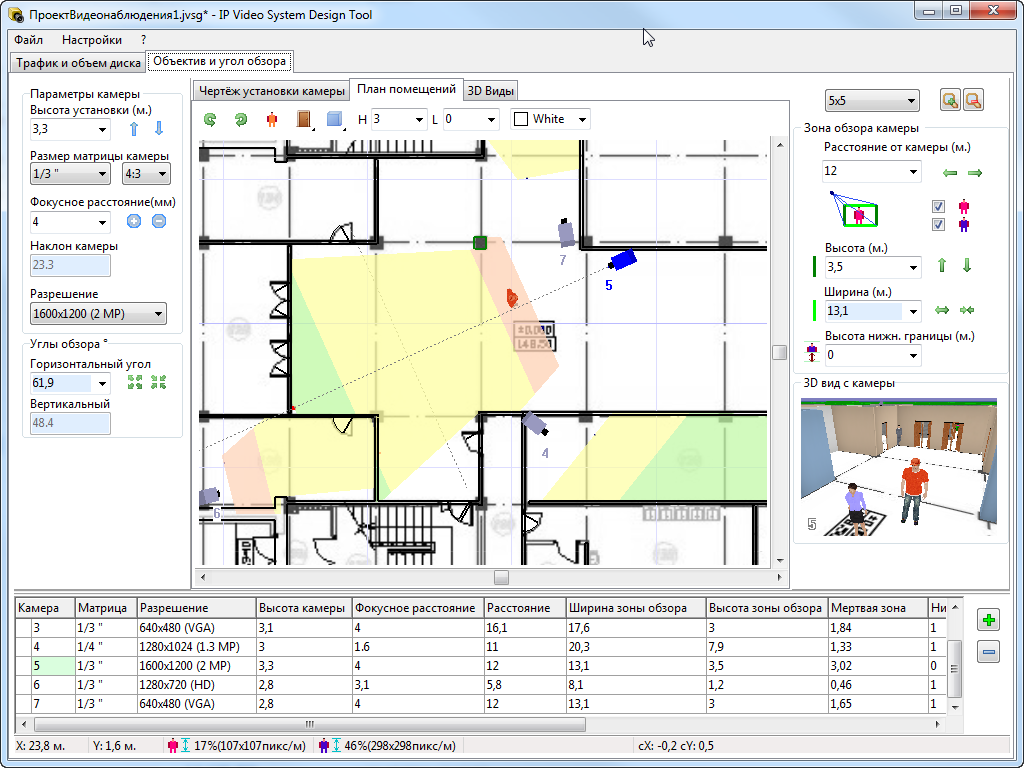
Task: Click the blue 3D box toolbar icon
Action: [x=335, y=119]
